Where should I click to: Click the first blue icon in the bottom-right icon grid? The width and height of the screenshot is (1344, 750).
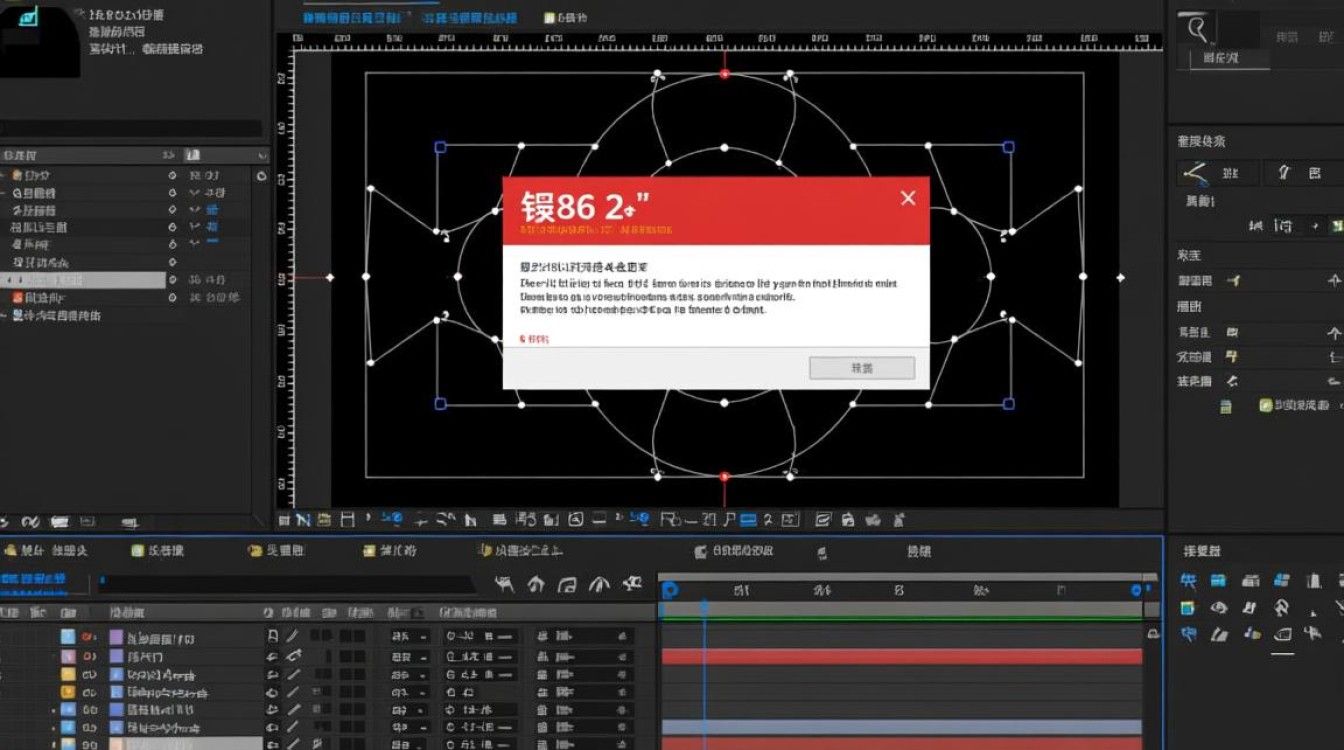coord(1187,581)
